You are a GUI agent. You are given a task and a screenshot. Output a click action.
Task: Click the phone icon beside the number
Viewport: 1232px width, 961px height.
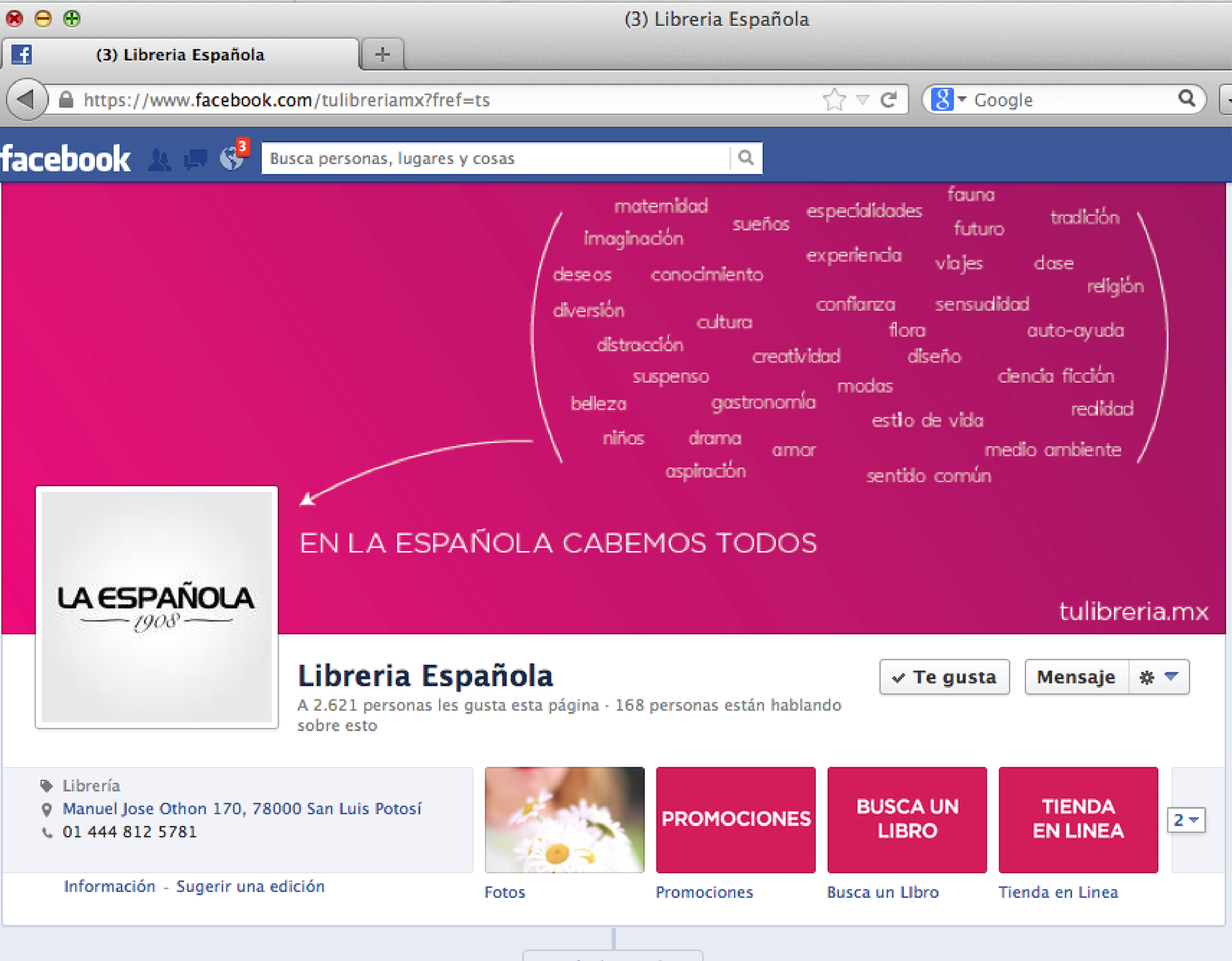47,833
